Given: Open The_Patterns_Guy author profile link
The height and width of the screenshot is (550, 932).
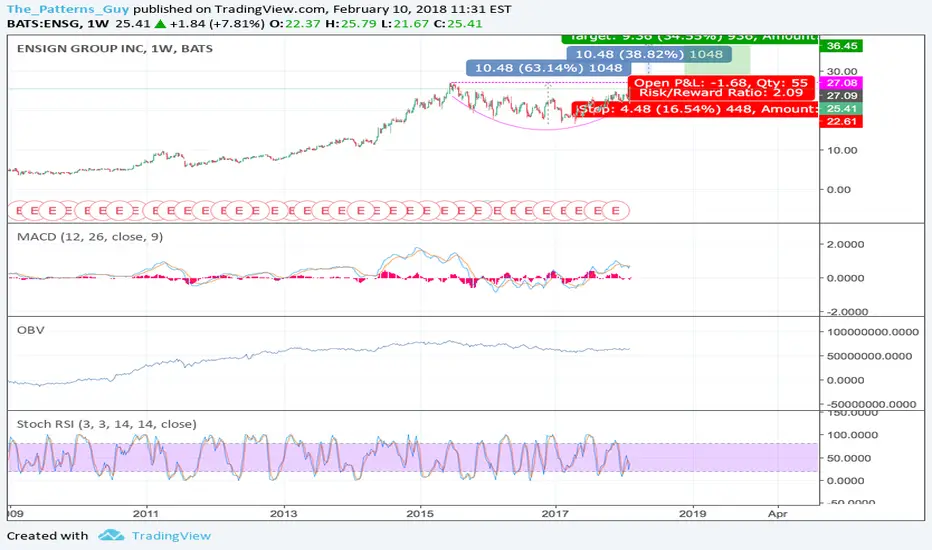Looking at the screenshot, I should [x=68, y=9].
